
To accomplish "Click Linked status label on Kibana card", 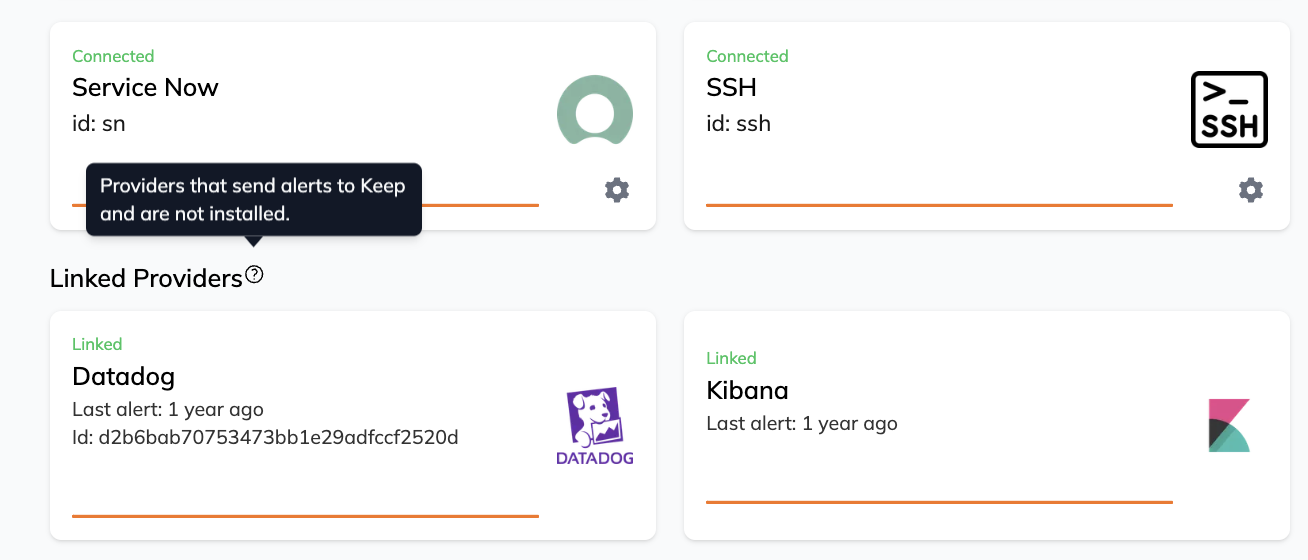I will click(x=731, y=358).
